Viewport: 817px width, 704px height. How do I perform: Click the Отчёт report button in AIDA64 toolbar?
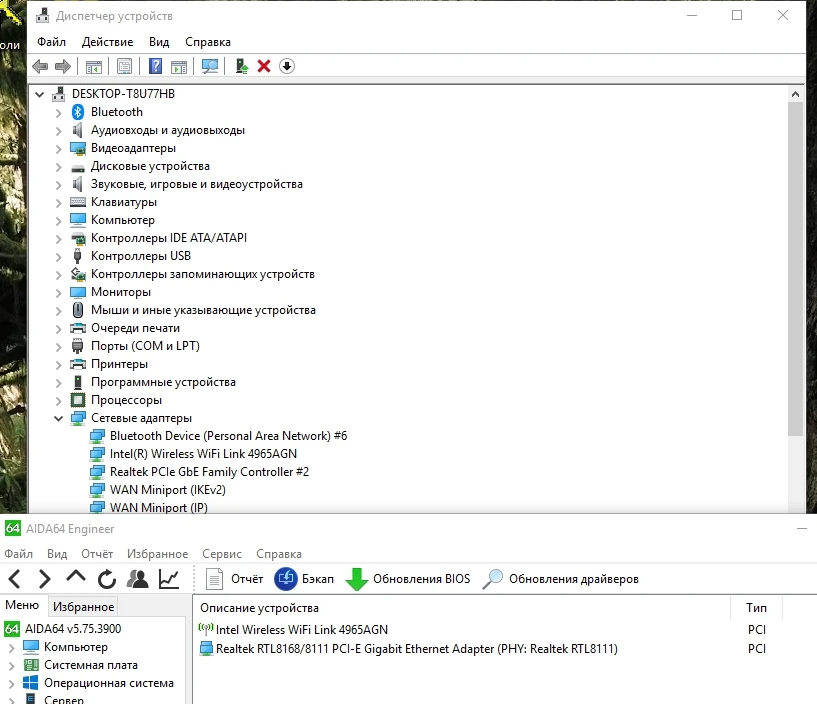[x=234, y=579]
